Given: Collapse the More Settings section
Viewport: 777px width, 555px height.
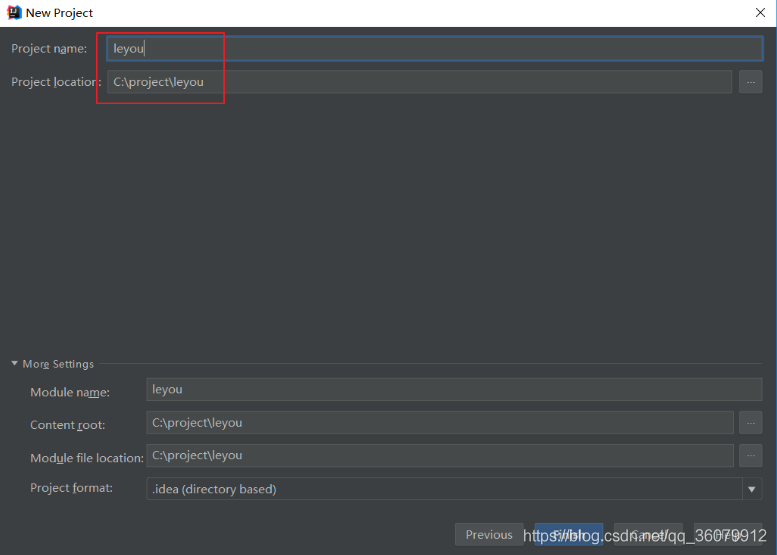Looking at the screenshot, I should tap(14, 364).
